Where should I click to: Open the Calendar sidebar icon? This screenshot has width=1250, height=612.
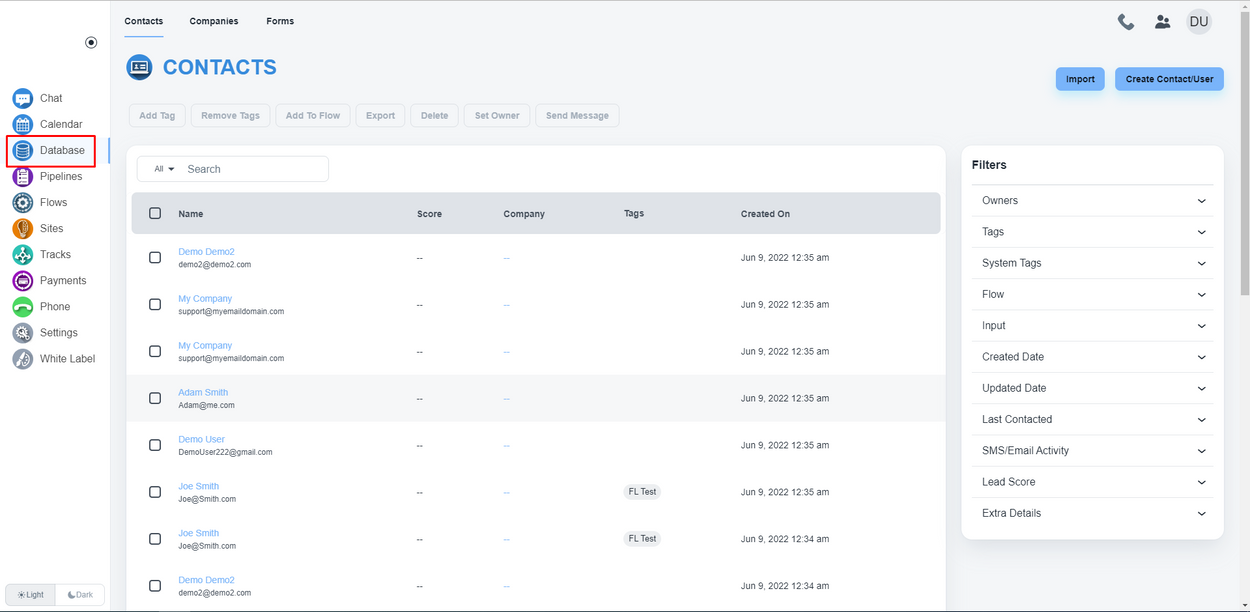pyautogui.click(x=23, y=124)
